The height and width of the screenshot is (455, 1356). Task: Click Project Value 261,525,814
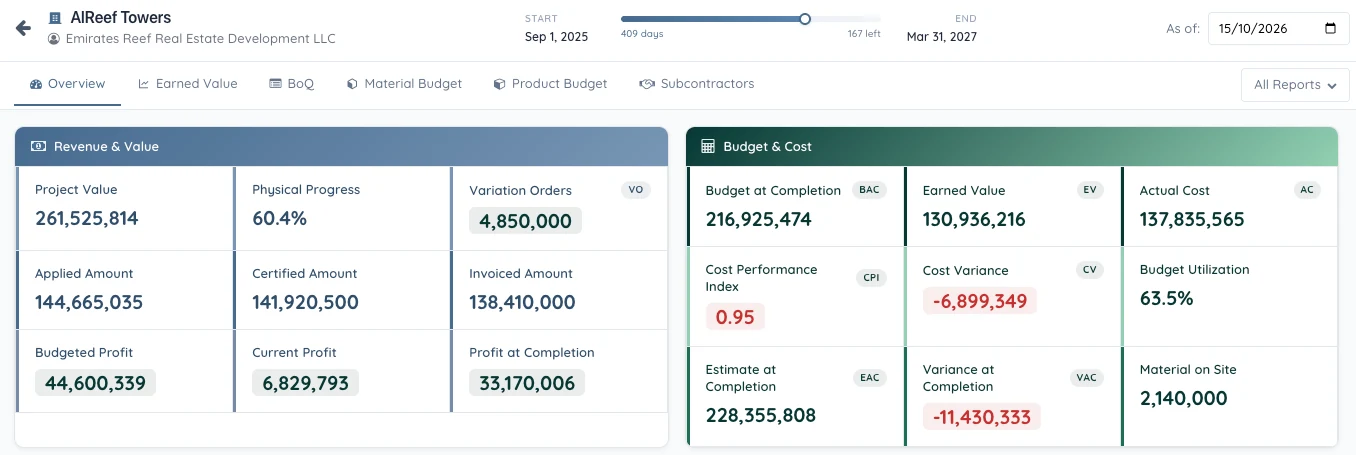pos(87,218)
